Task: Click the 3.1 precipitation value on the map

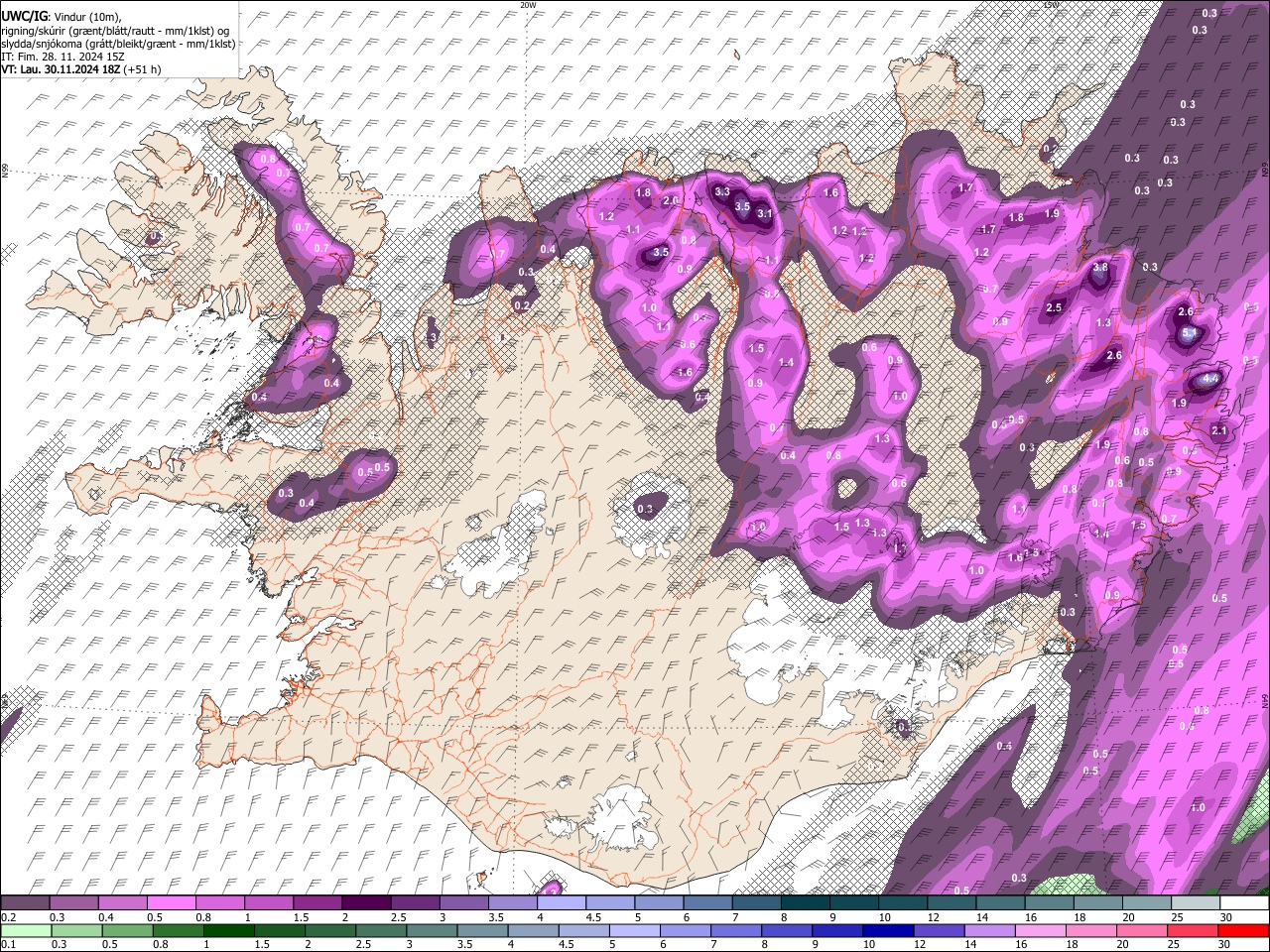Action: (764, 213)
